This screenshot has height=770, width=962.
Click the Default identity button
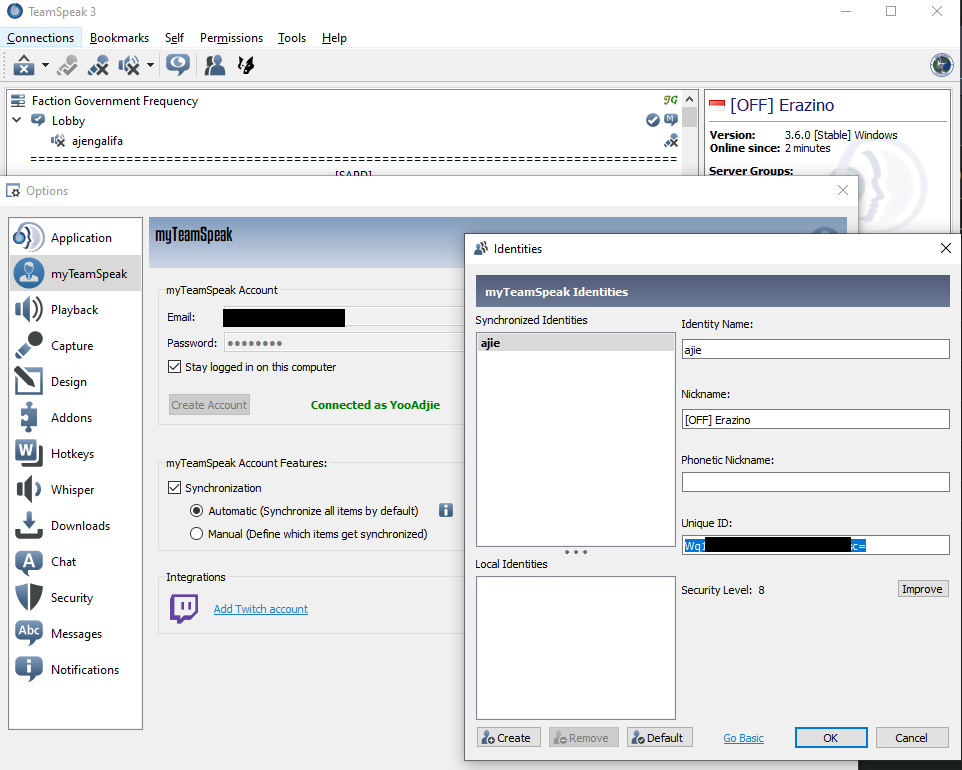coord(660,737)
